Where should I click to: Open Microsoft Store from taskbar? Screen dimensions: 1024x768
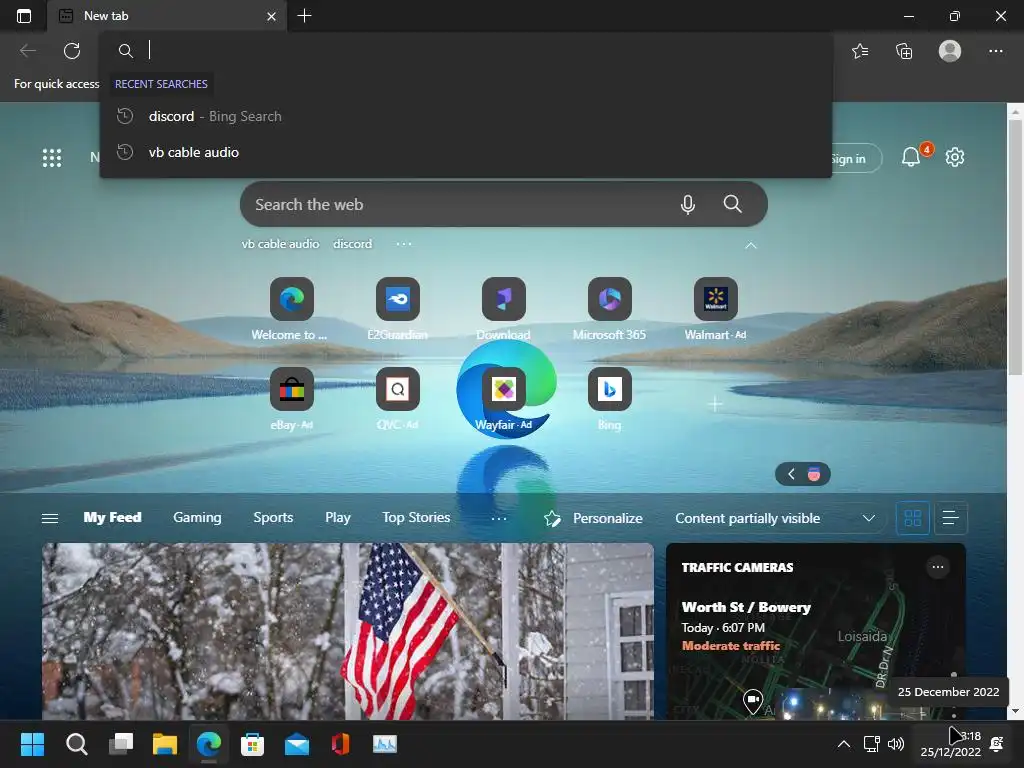tap(252, 744)
